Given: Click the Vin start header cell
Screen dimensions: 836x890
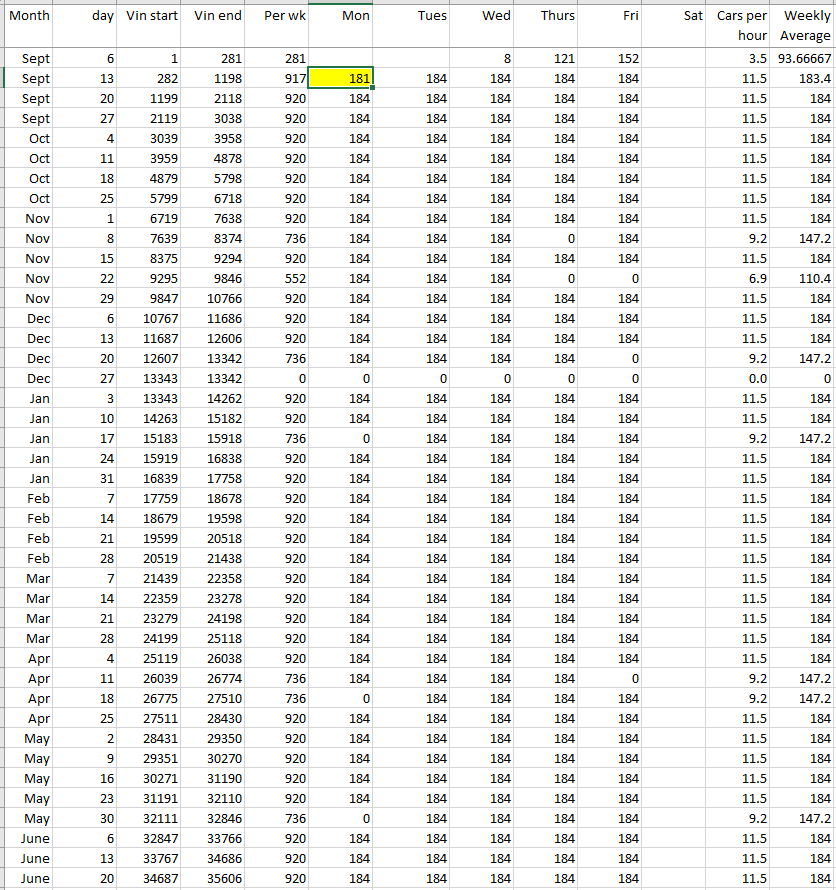Looking at the screenshot, I should coord(152,25).
